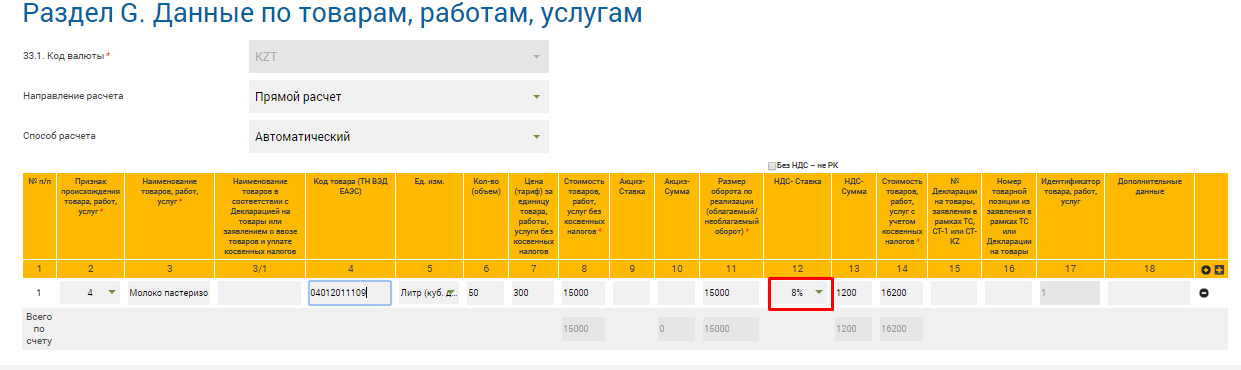The height and width of the screenshot is (370, 1241).
Task: Expand the 'Способ расчета' Автоматический dropdown
Action: [x=398, y=137]
